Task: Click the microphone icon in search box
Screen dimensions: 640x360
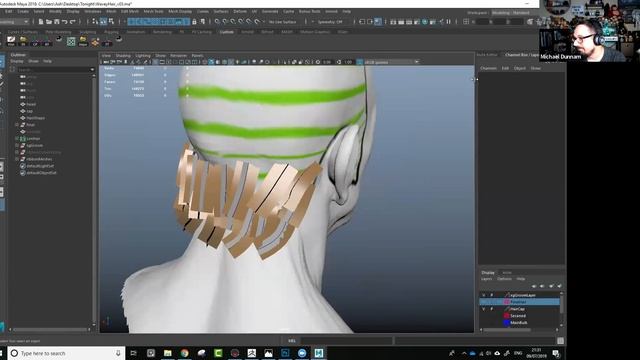Action: tap(118, 353)
